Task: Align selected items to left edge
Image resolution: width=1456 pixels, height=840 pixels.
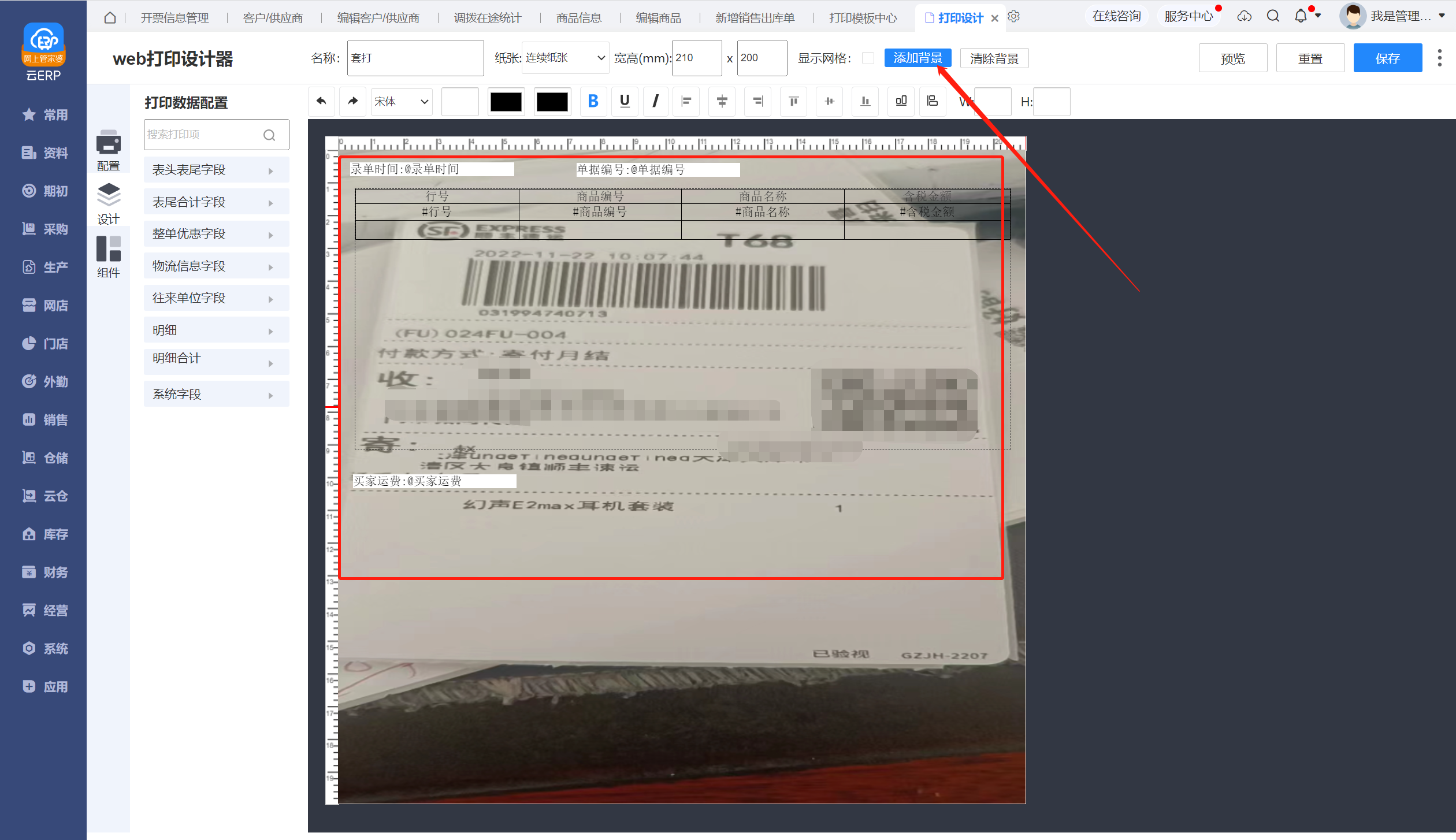Action: (x=686, y=101)
